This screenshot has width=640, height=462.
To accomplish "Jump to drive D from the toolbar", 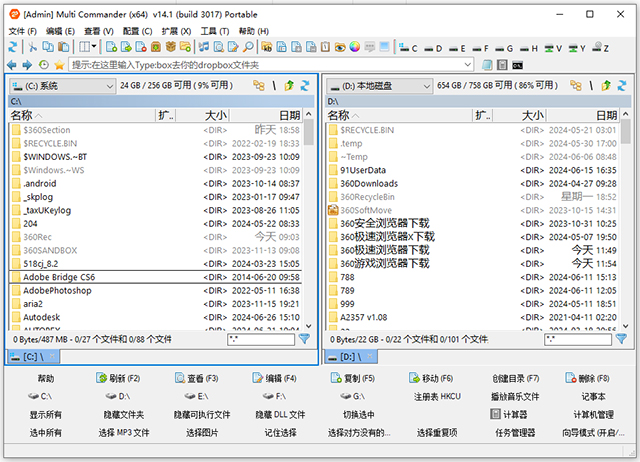I will click(433, 49).
